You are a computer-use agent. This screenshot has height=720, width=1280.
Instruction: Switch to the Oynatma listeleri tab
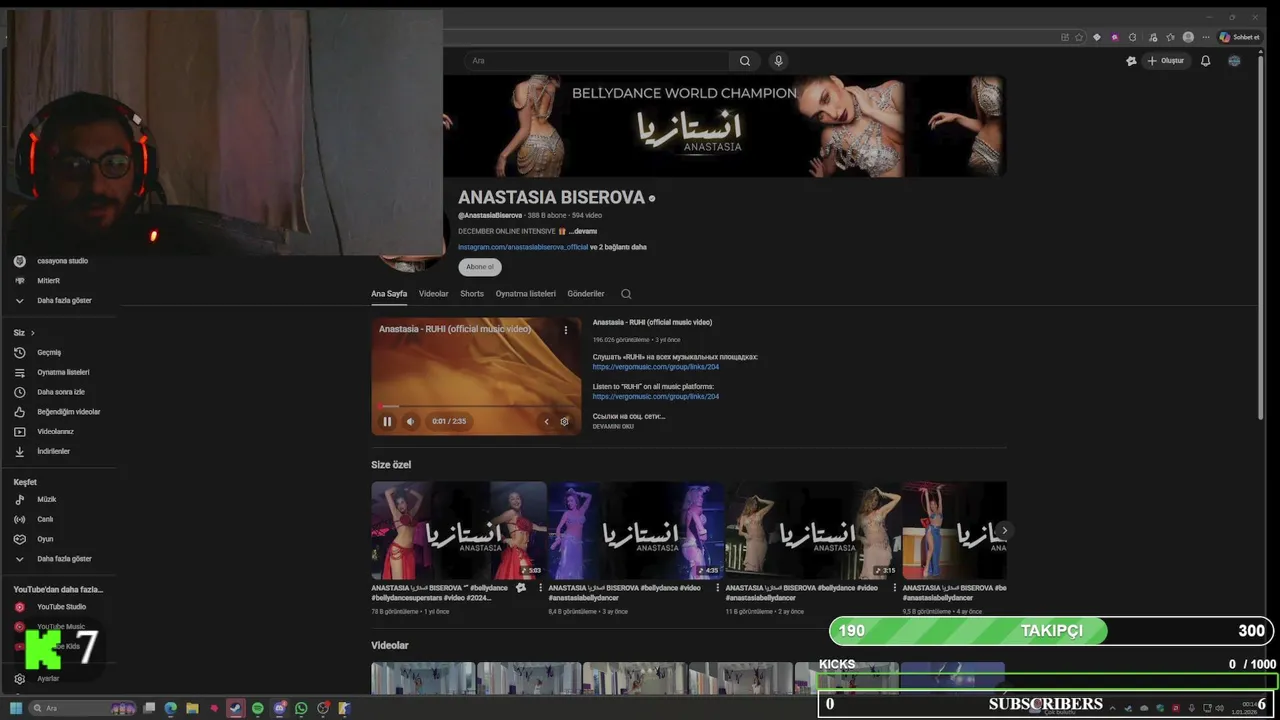pyautogui.click(x=525, y=294)
